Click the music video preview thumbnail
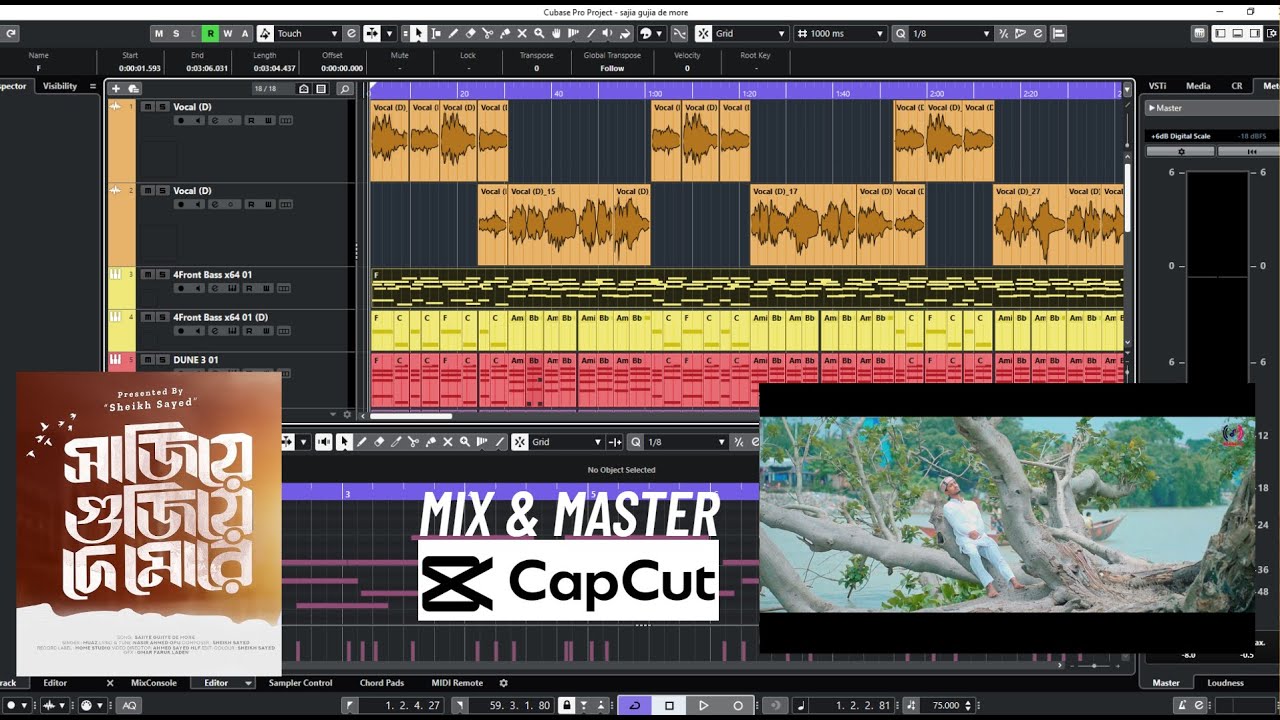 point(1007,517)
